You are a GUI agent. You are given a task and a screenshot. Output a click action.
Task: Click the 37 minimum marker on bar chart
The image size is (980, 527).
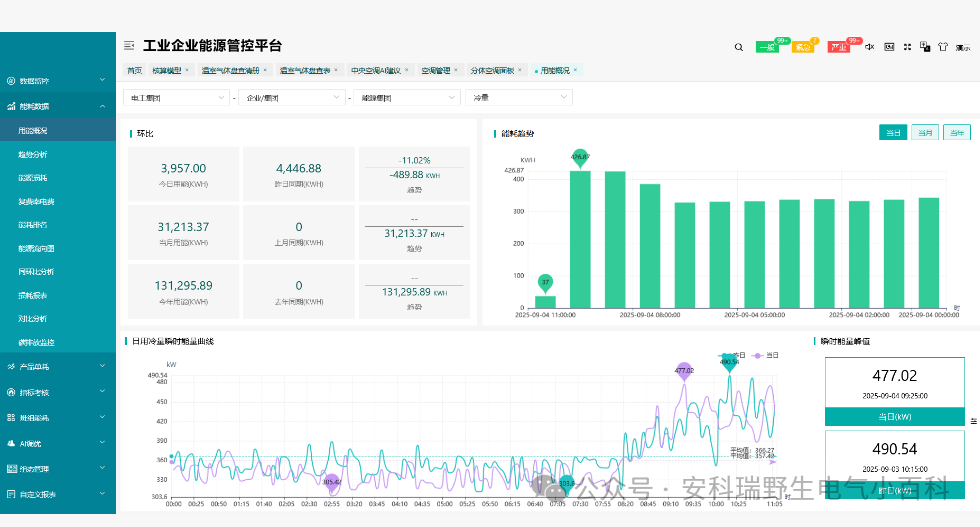546,283
